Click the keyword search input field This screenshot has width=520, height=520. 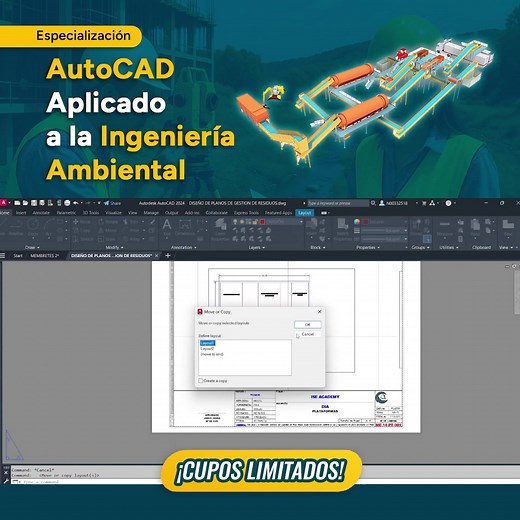tap(338, 203)
